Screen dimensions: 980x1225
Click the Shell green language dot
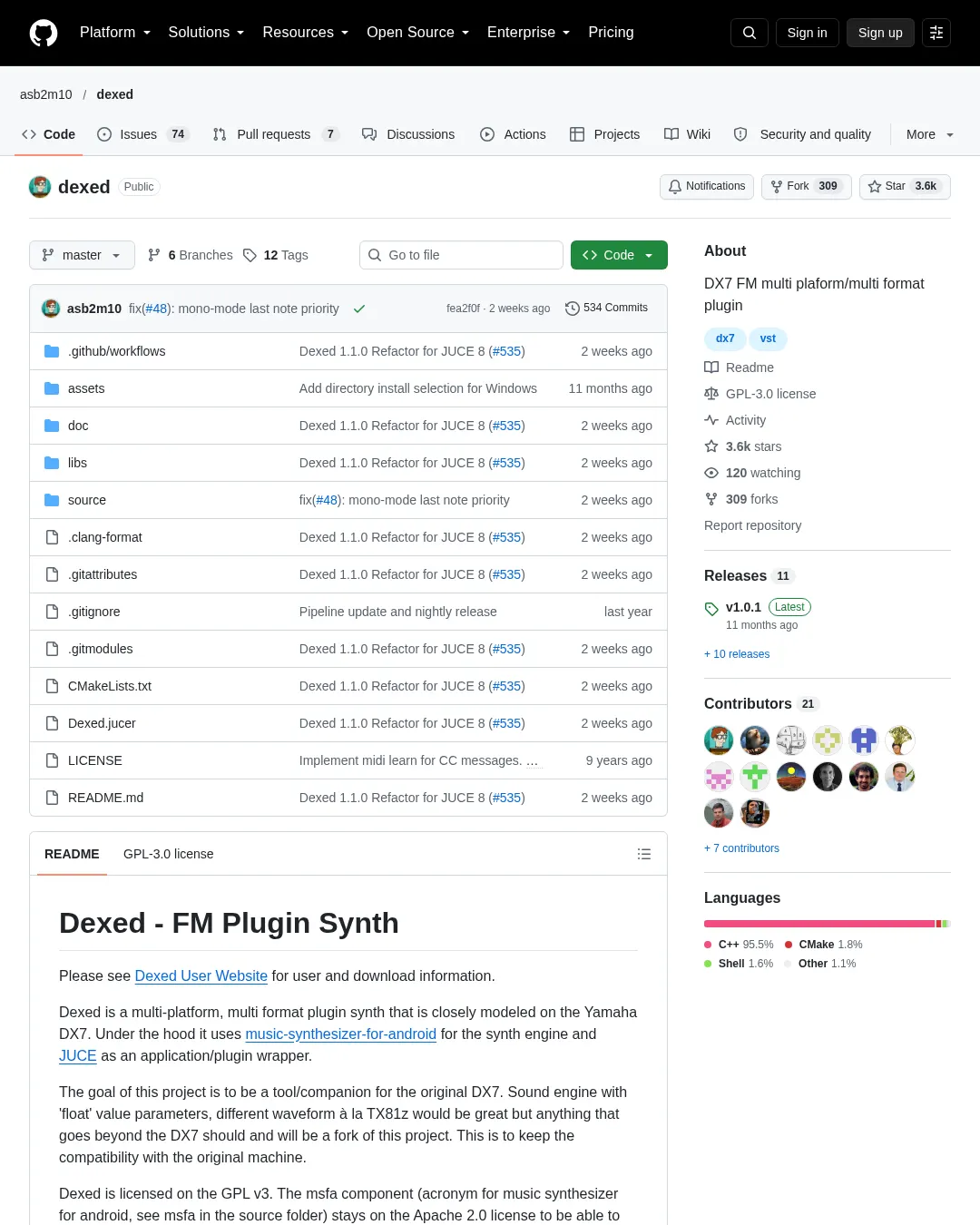(x=708, y=964)
